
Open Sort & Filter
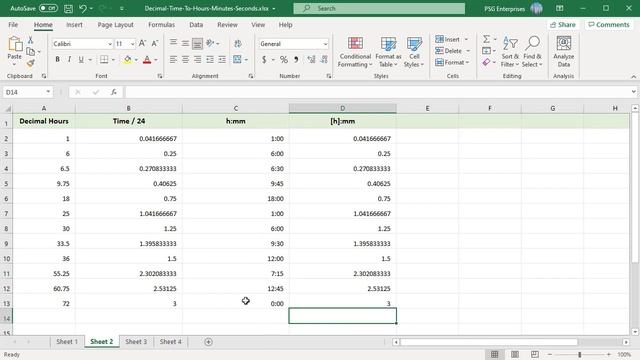[x=510, y=52]
